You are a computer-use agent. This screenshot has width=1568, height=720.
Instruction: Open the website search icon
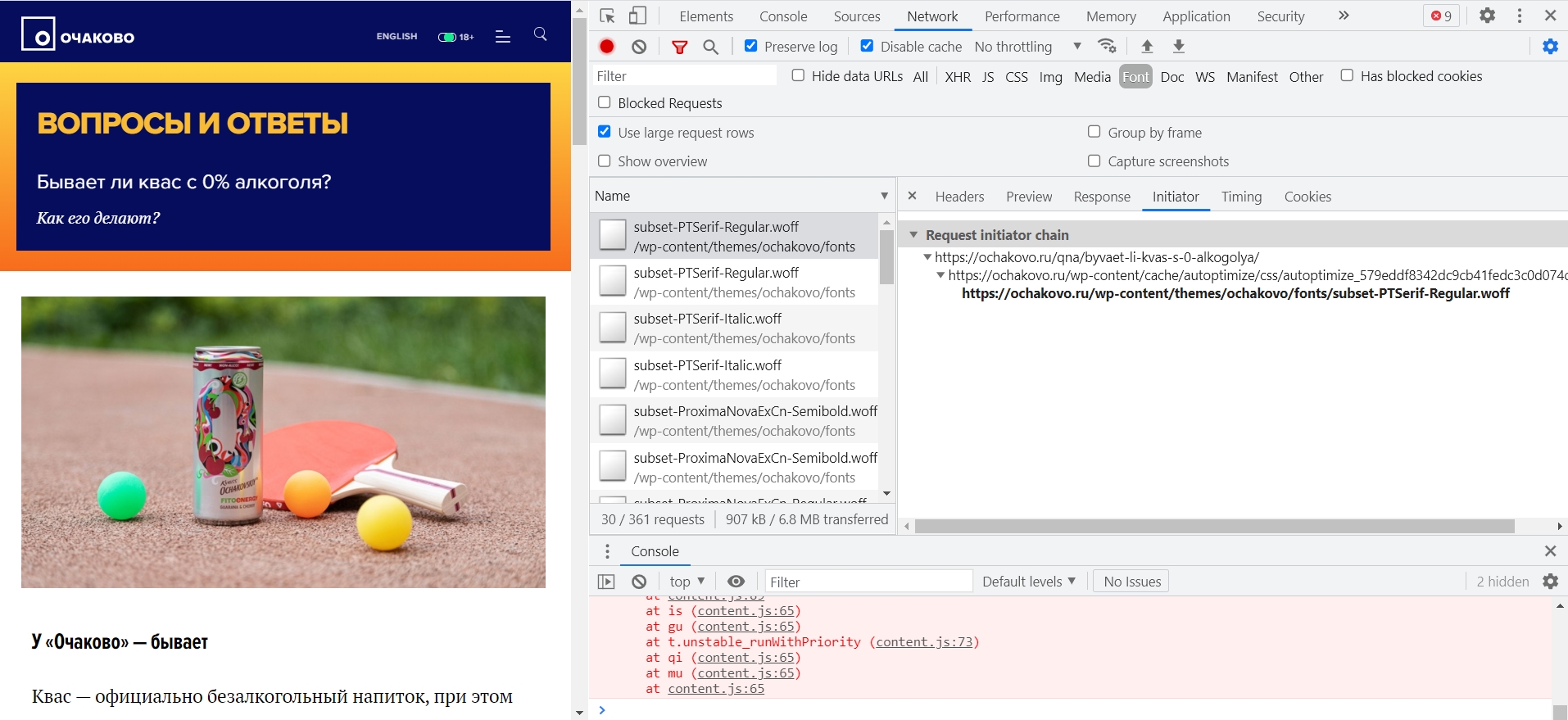click(541, 34)
